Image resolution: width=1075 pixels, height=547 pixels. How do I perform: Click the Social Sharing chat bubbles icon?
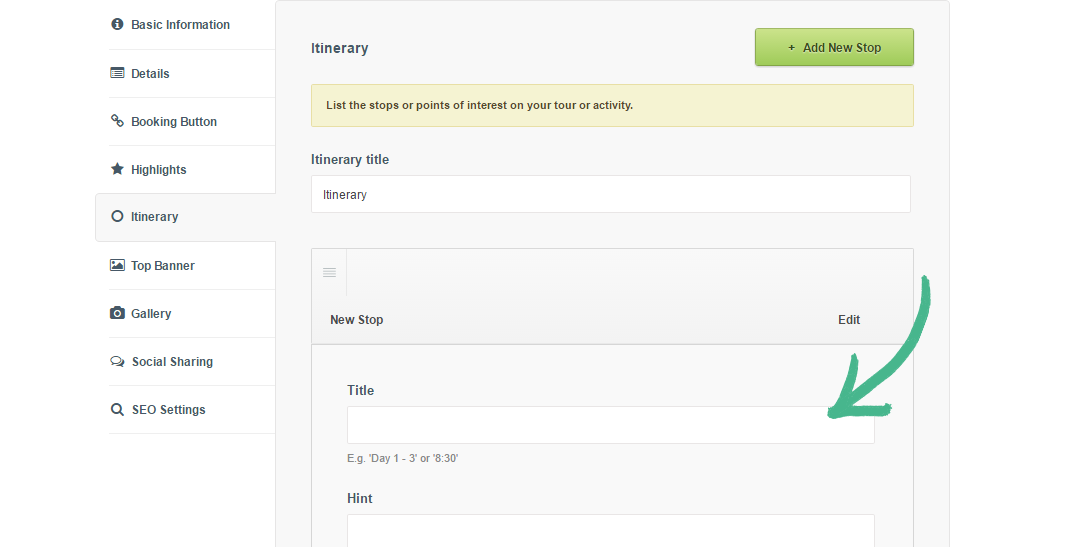tap(117, 361)
